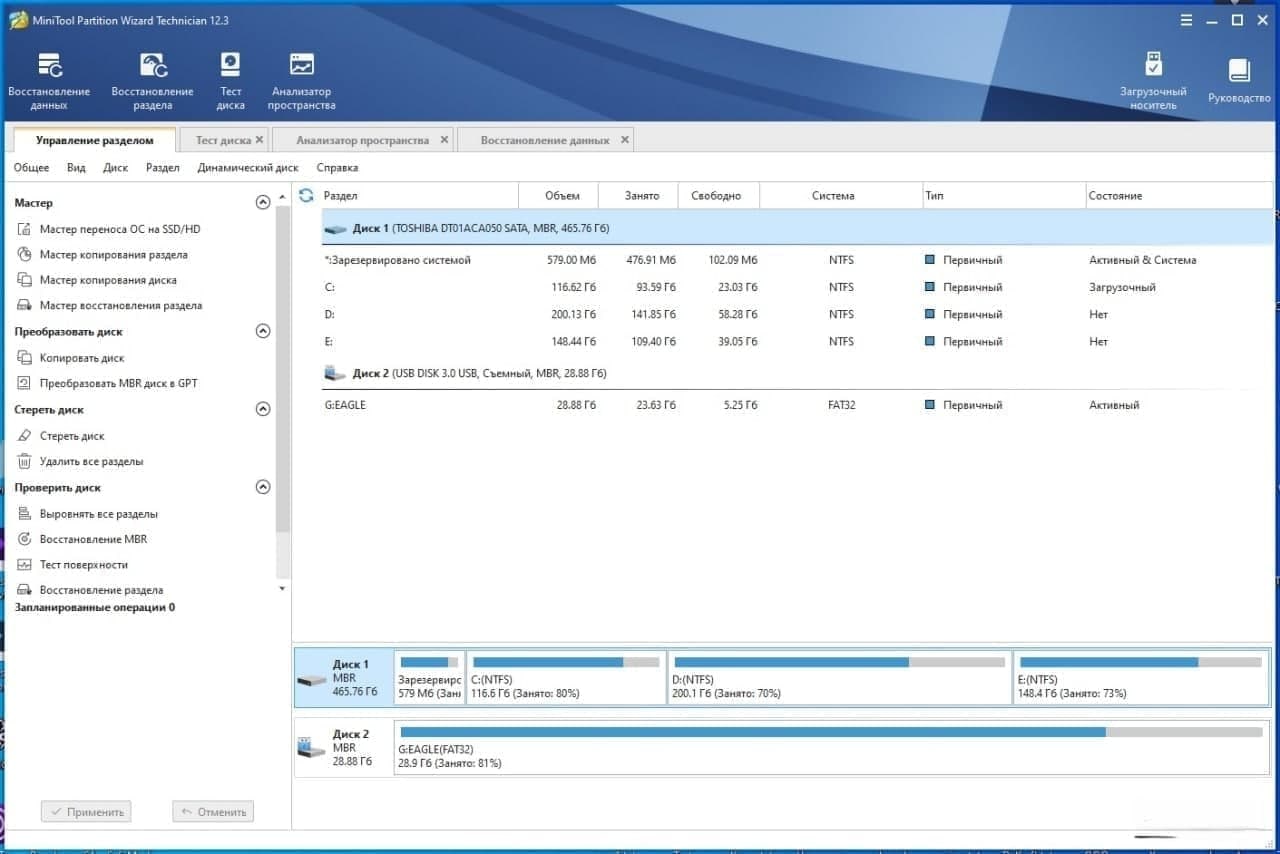Switch to Тест диска tab
Viewport: 1280px width, 854px height.
click(223, 140)
